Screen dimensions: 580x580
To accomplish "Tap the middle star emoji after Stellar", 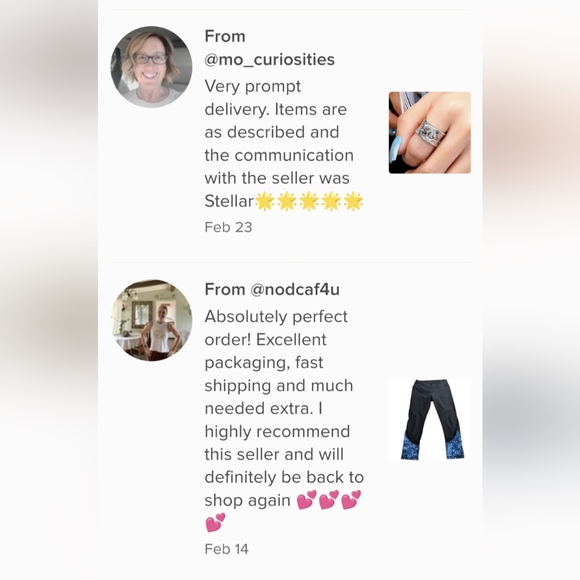I will tap(309, 201).
